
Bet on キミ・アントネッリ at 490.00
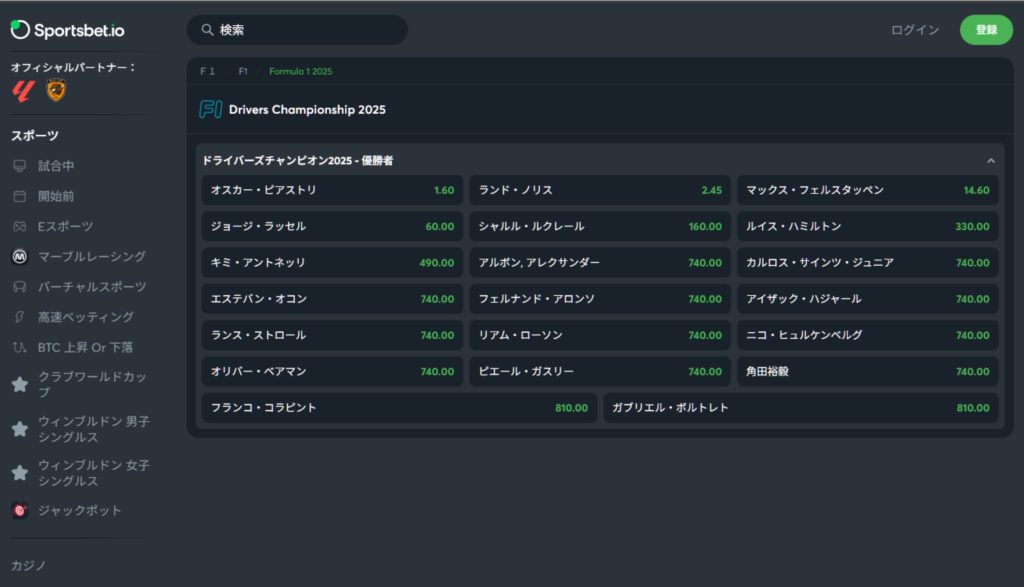[x=332, y=262]
